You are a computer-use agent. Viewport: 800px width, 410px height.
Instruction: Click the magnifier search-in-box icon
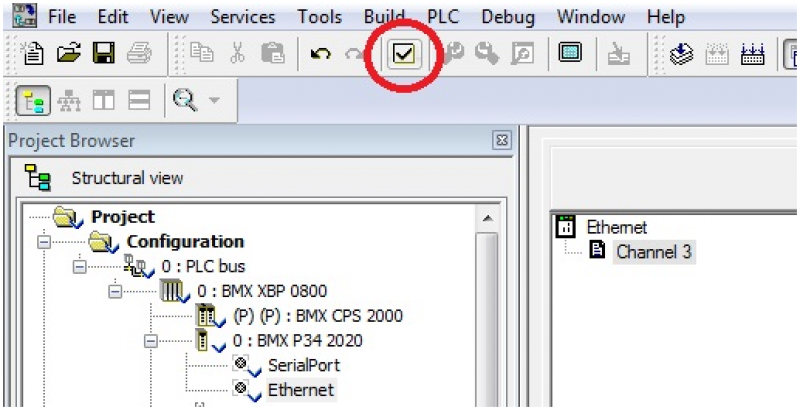coord(521,53)
